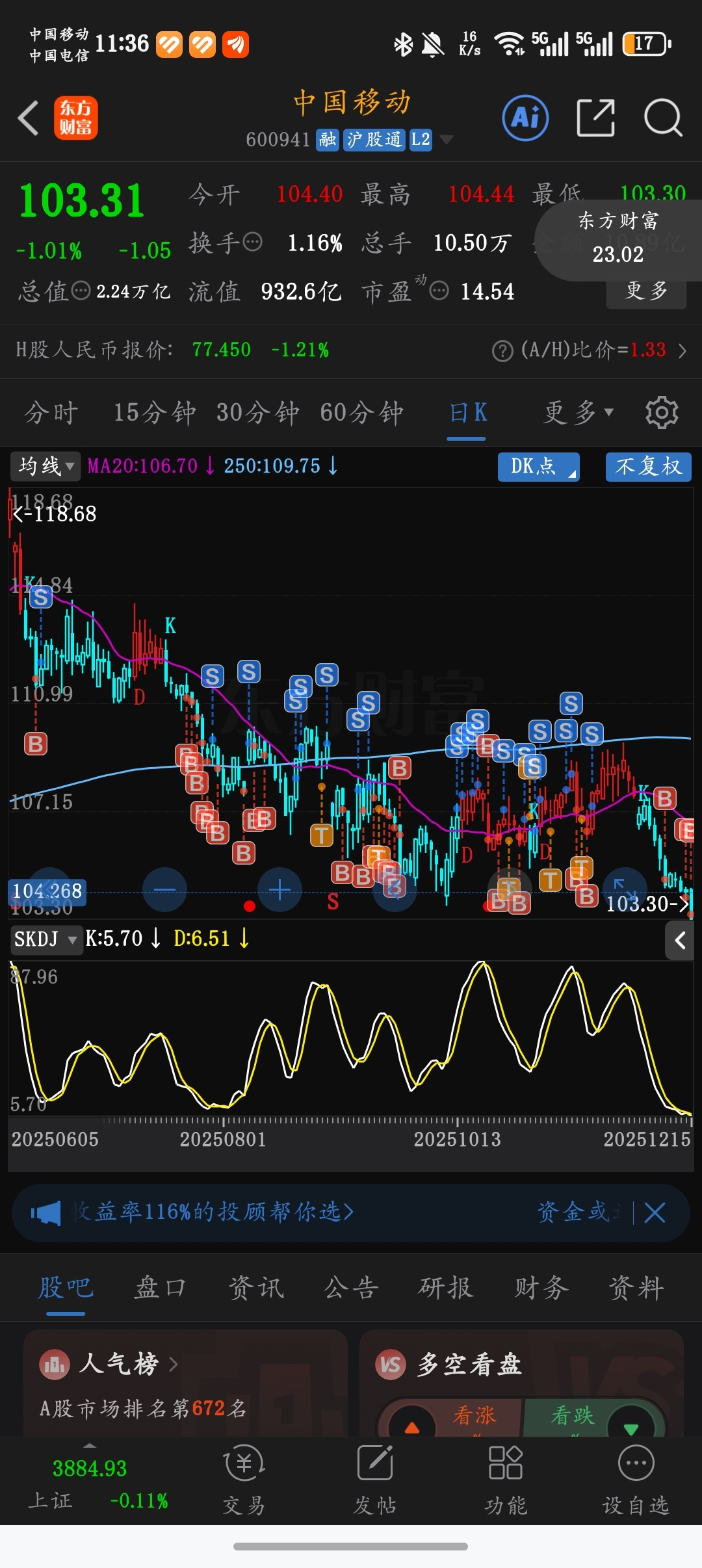
Task: Expand the 上证 index bar arrow
Action: point(90,1446)
